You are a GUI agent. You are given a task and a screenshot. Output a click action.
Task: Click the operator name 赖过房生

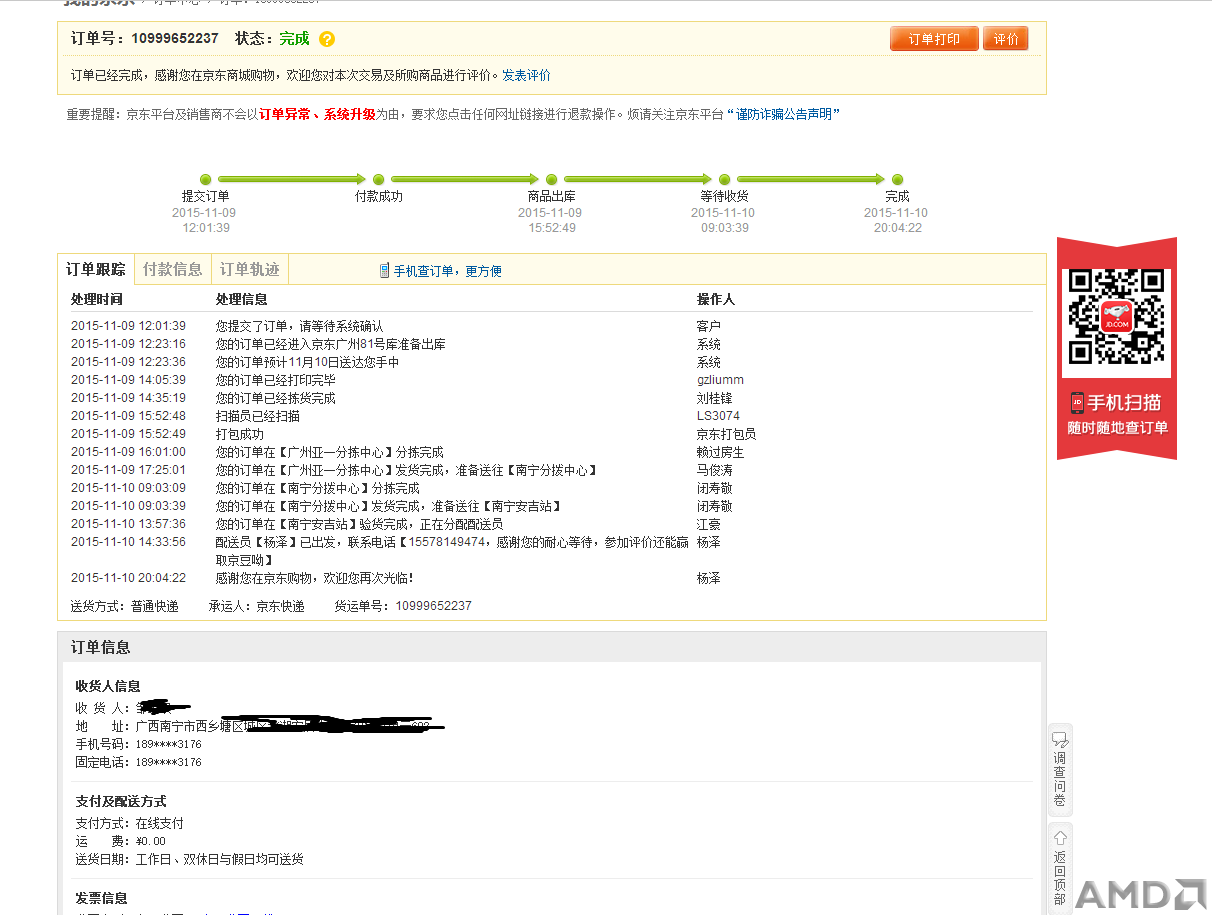[720, 452]
